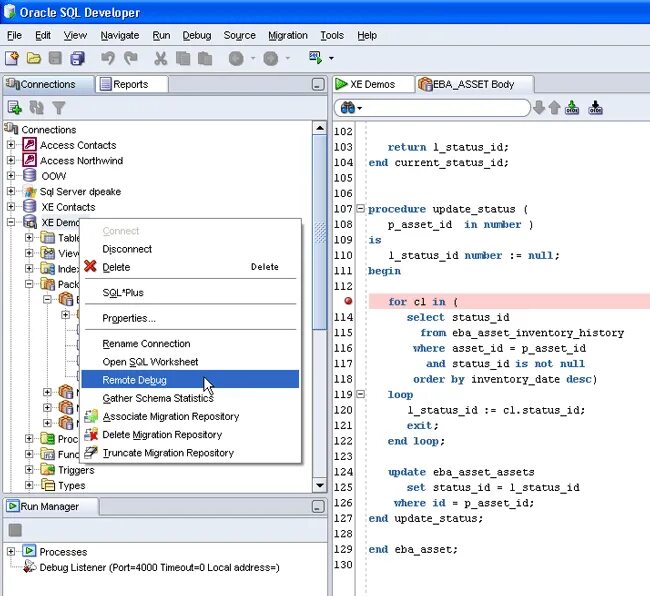Click Connections tree scrollbar up arrow

coord(320,128)
